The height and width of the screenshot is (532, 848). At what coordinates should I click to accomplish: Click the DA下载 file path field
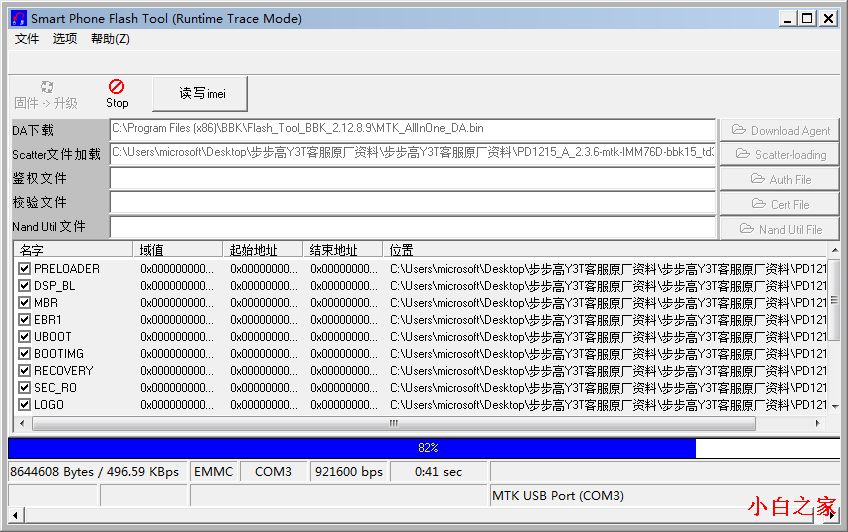click(x=413, y=130)
